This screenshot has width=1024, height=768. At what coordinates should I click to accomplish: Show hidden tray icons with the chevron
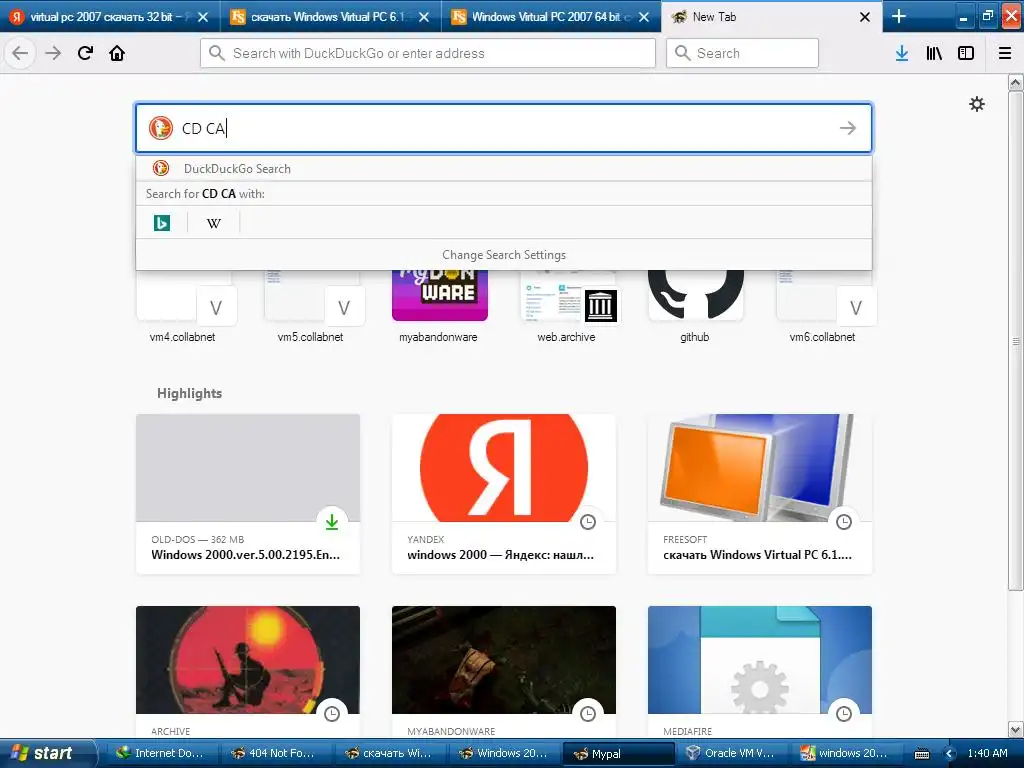950,754
